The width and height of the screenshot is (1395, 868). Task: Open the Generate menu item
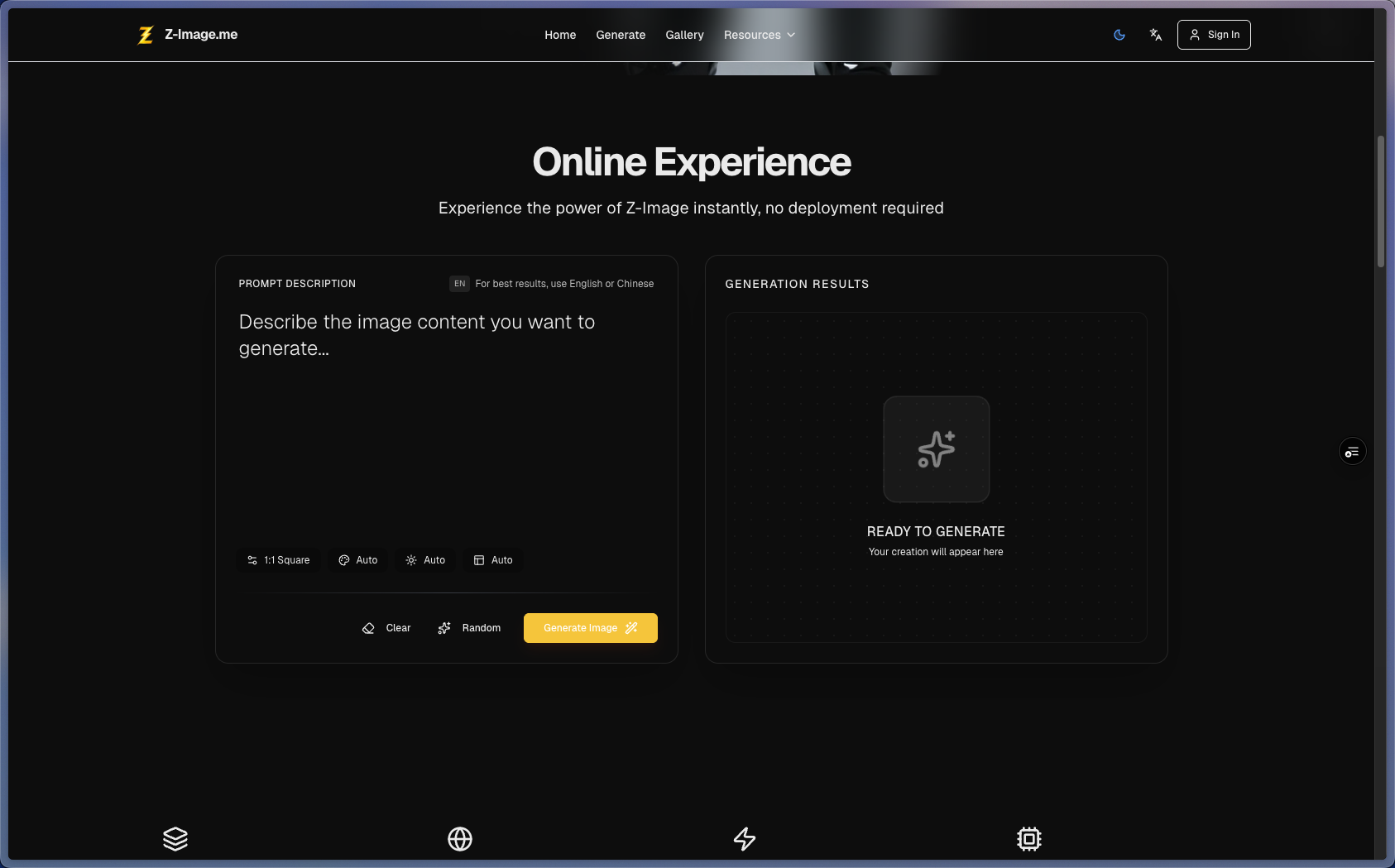621,35
